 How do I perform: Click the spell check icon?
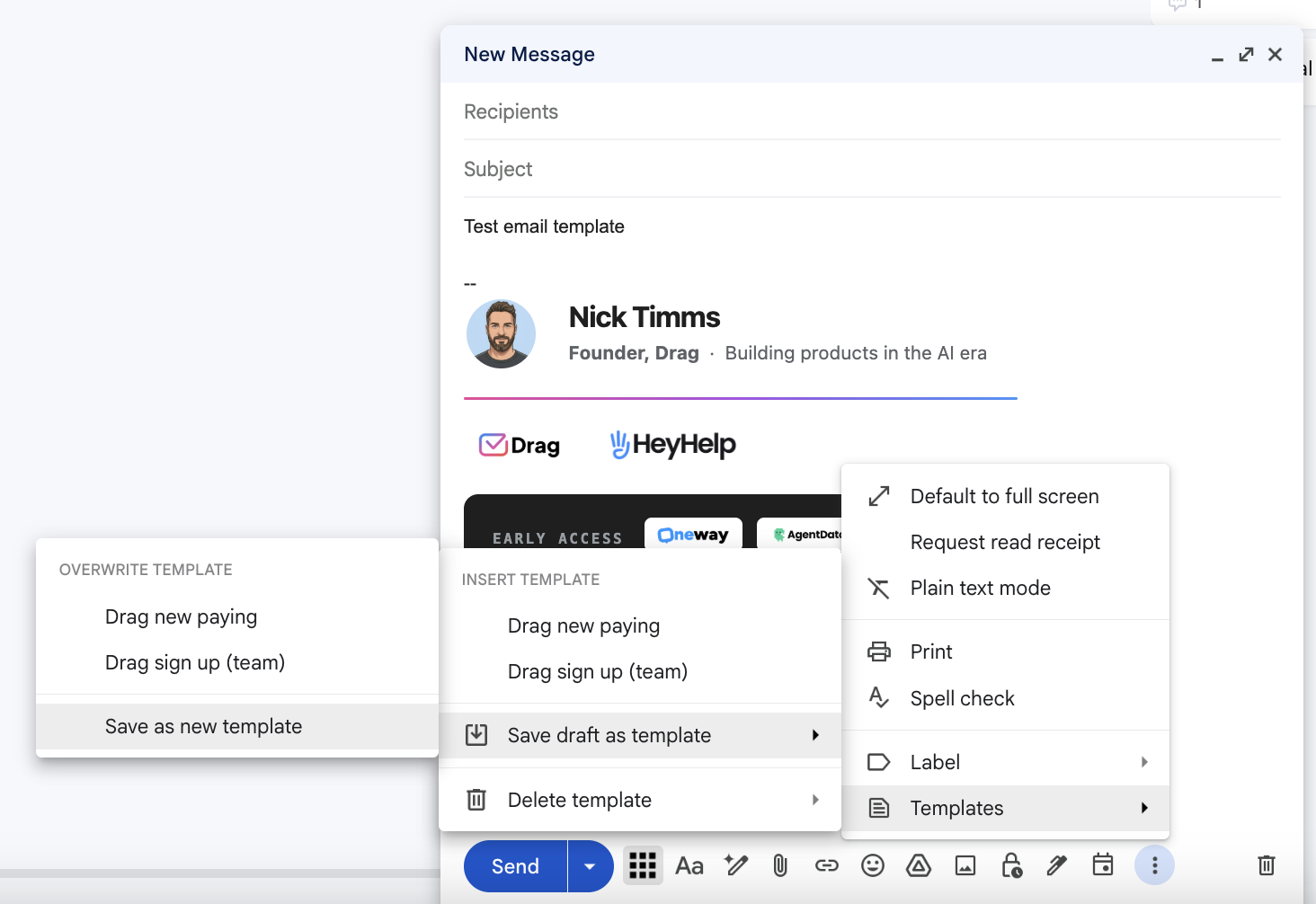point(879,698)
